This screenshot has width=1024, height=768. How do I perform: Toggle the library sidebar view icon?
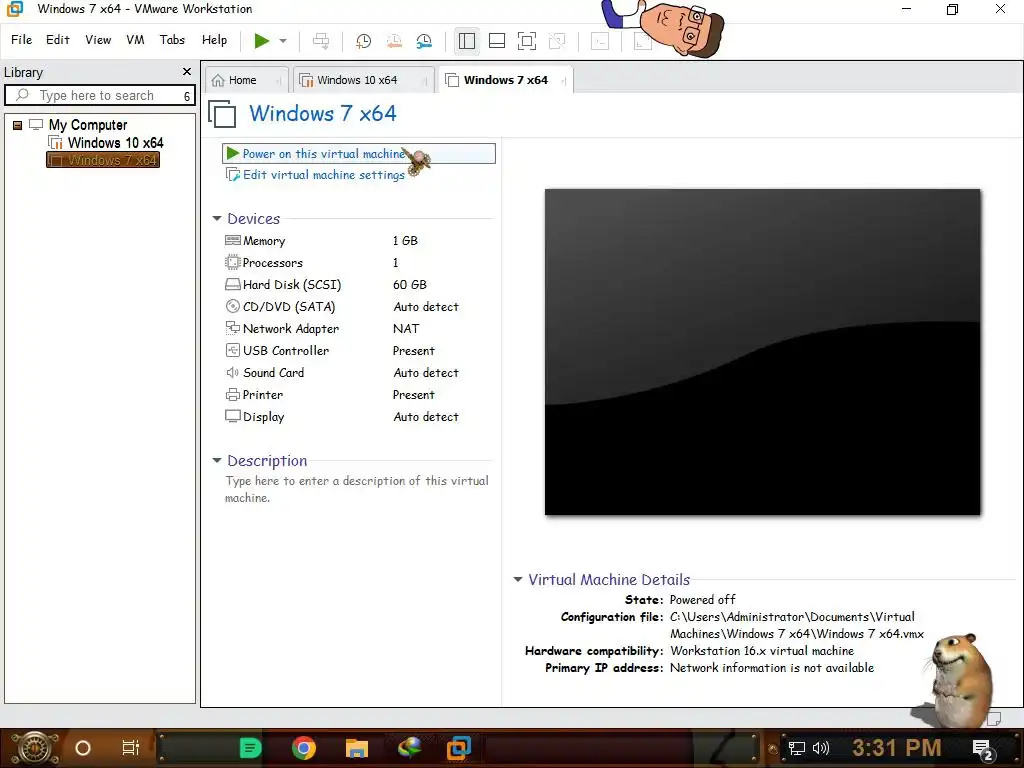pos(466,41)
